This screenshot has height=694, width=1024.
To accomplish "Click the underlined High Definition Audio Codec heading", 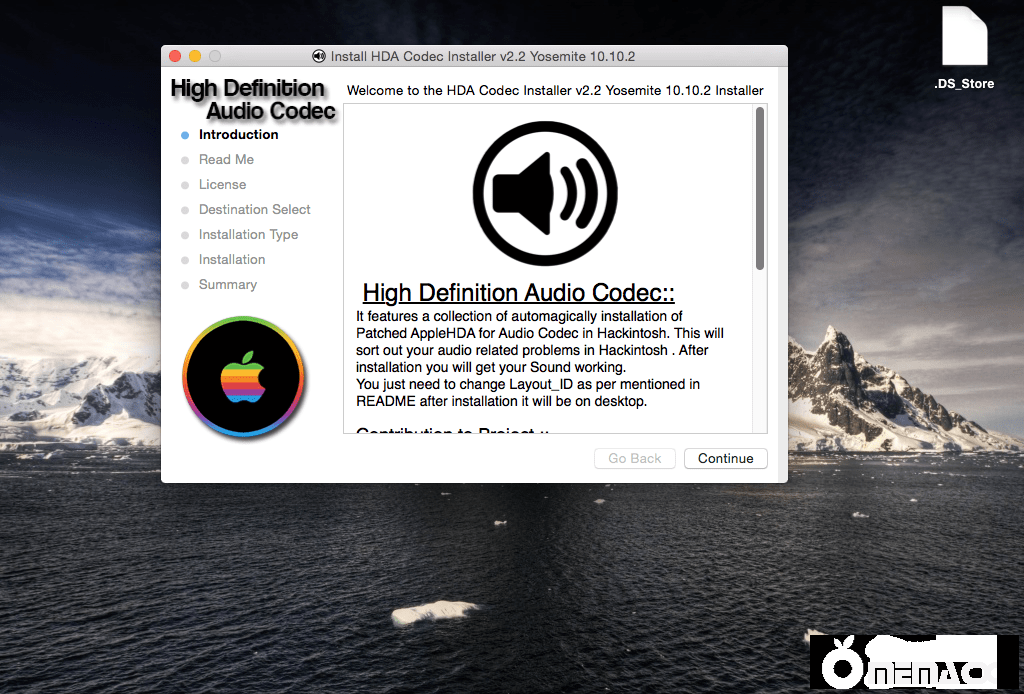I will coord(518,293).
